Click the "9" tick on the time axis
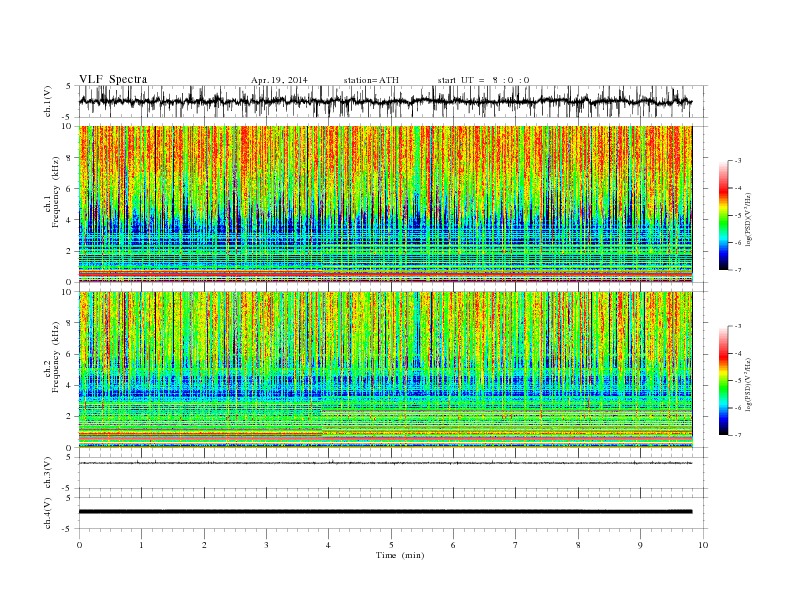The width and height of the screenshot is (792, 612). click(x=640, y=545)
